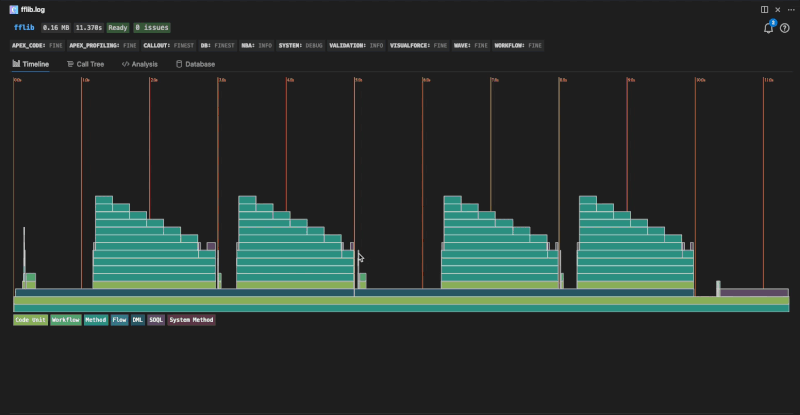The image size is (800, 415).
Task: Select the full-width teal bar at the timeline bottom
Action: point(401,308)
